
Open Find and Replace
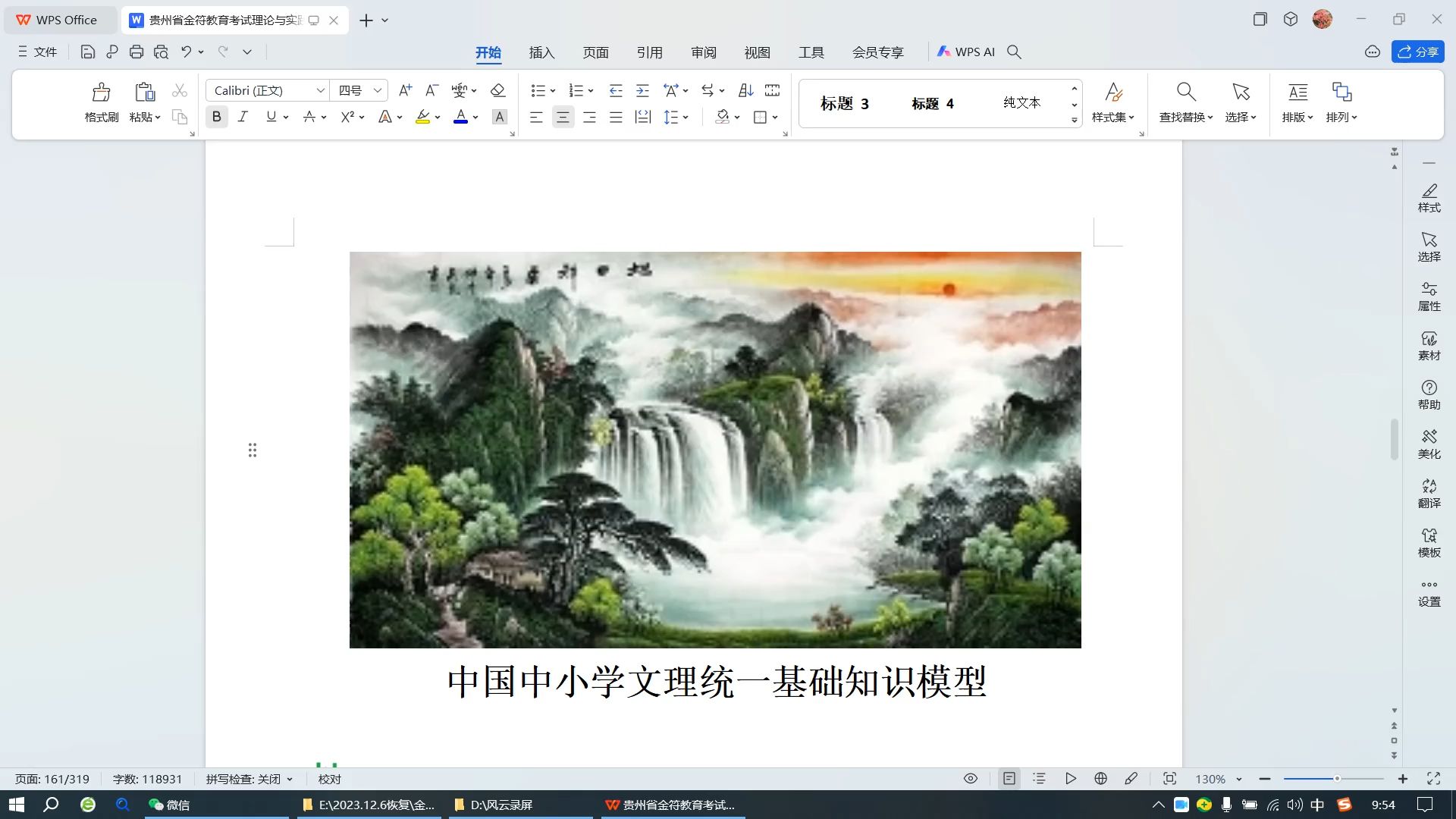click(x=1185, y=102)
